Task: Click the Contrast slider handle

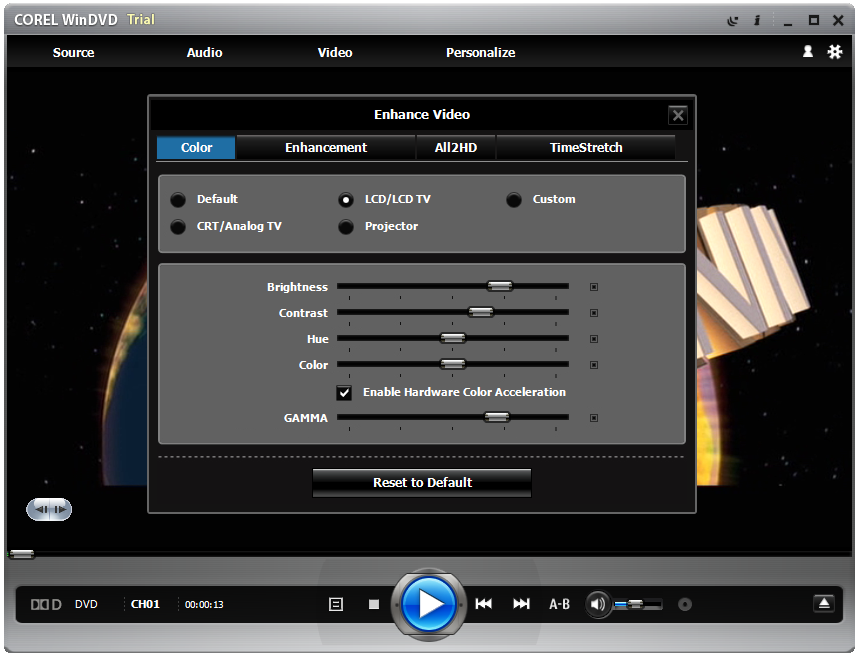Action: tap(481, 312)
